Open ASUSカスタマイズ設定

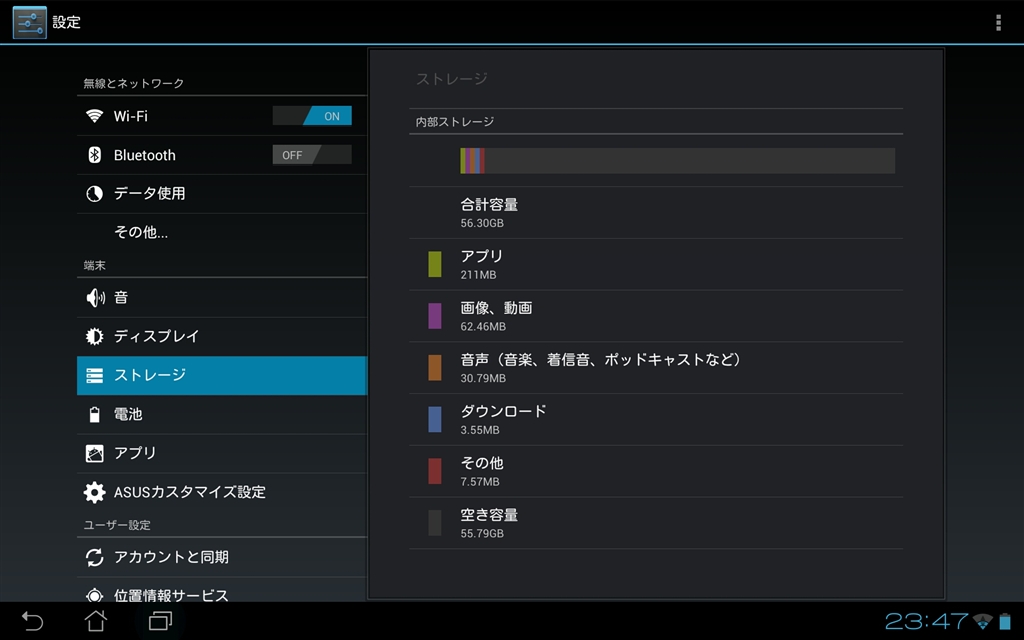coord(222,492)
